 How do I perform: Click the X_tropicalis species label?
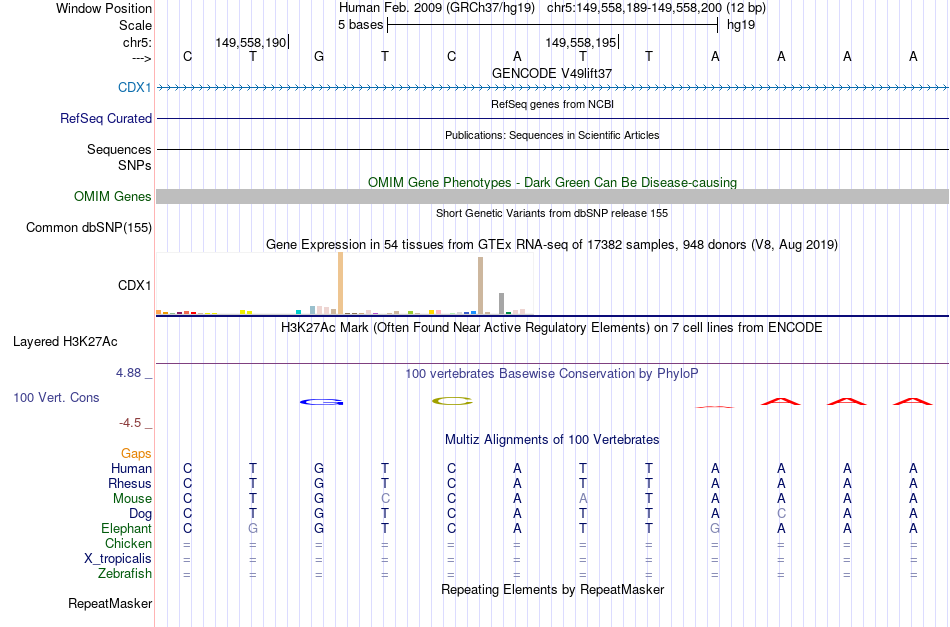(x=118, y=559)
